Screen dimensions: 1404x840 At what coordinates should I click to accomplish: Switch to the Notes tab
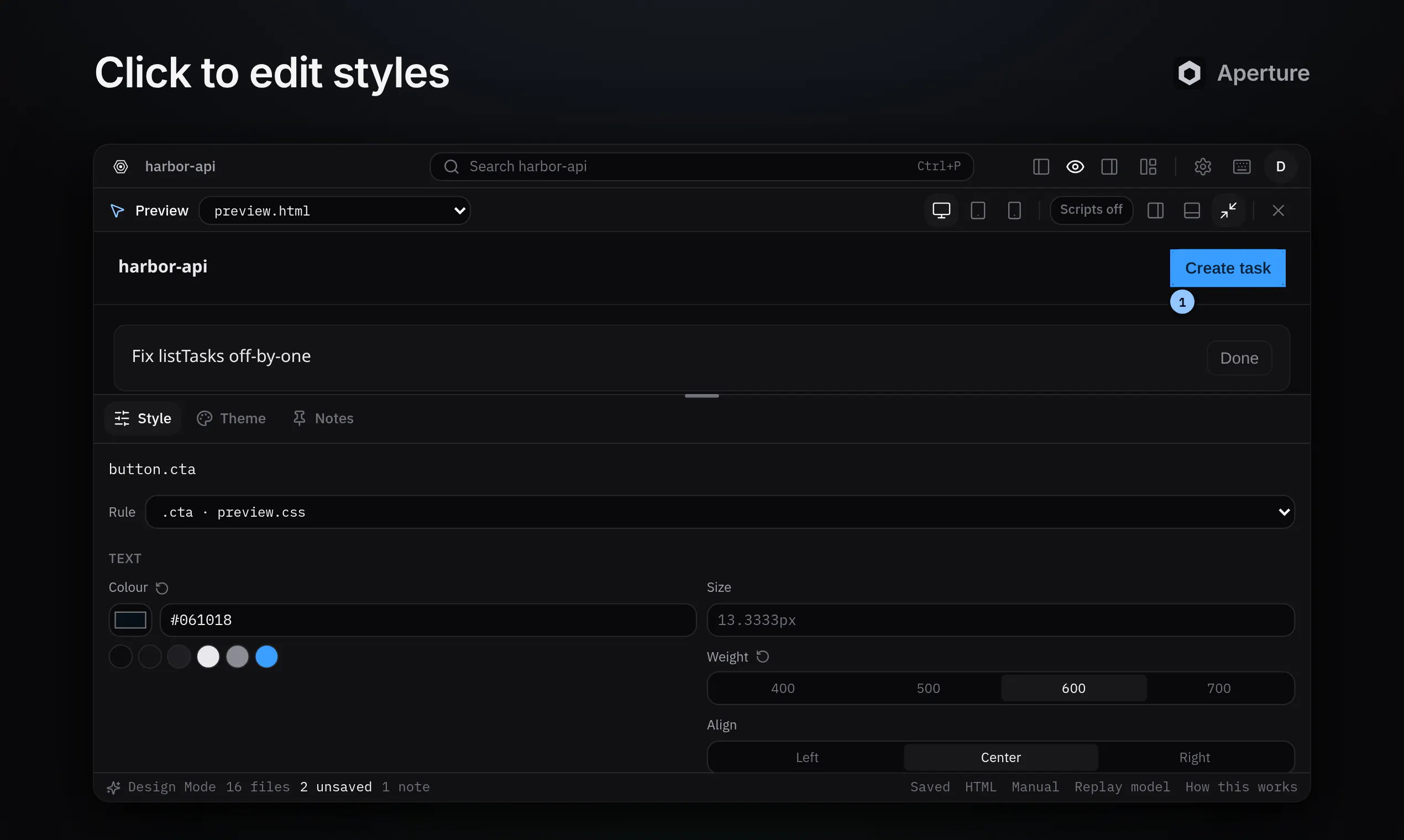[323, 418]
